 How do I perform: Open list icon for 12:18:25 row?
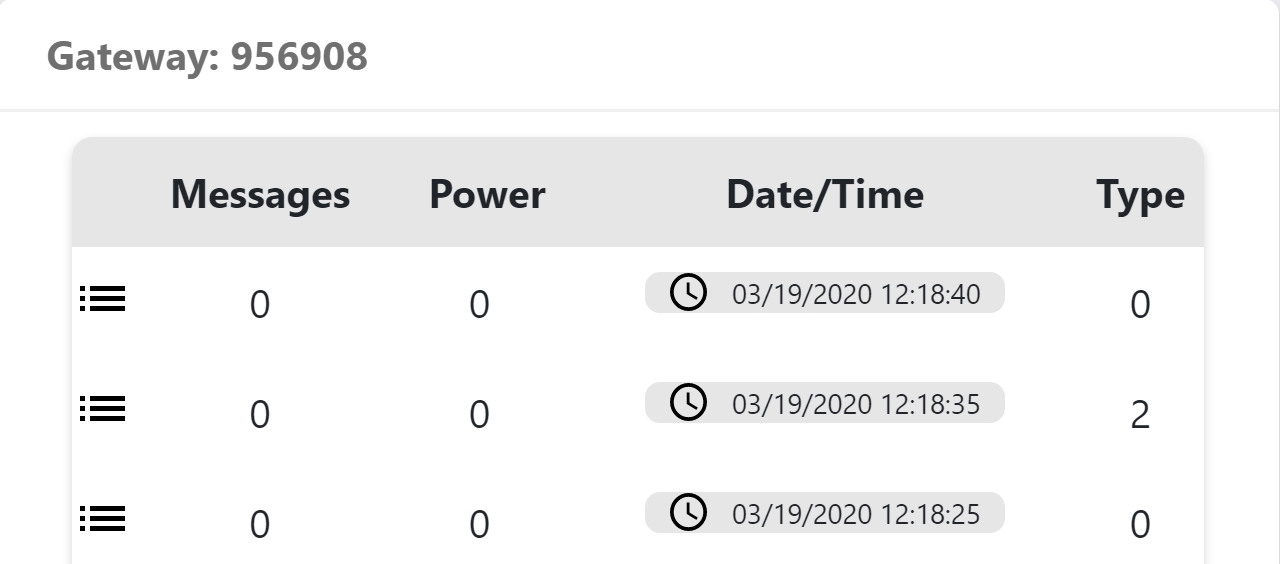(102, 518)
